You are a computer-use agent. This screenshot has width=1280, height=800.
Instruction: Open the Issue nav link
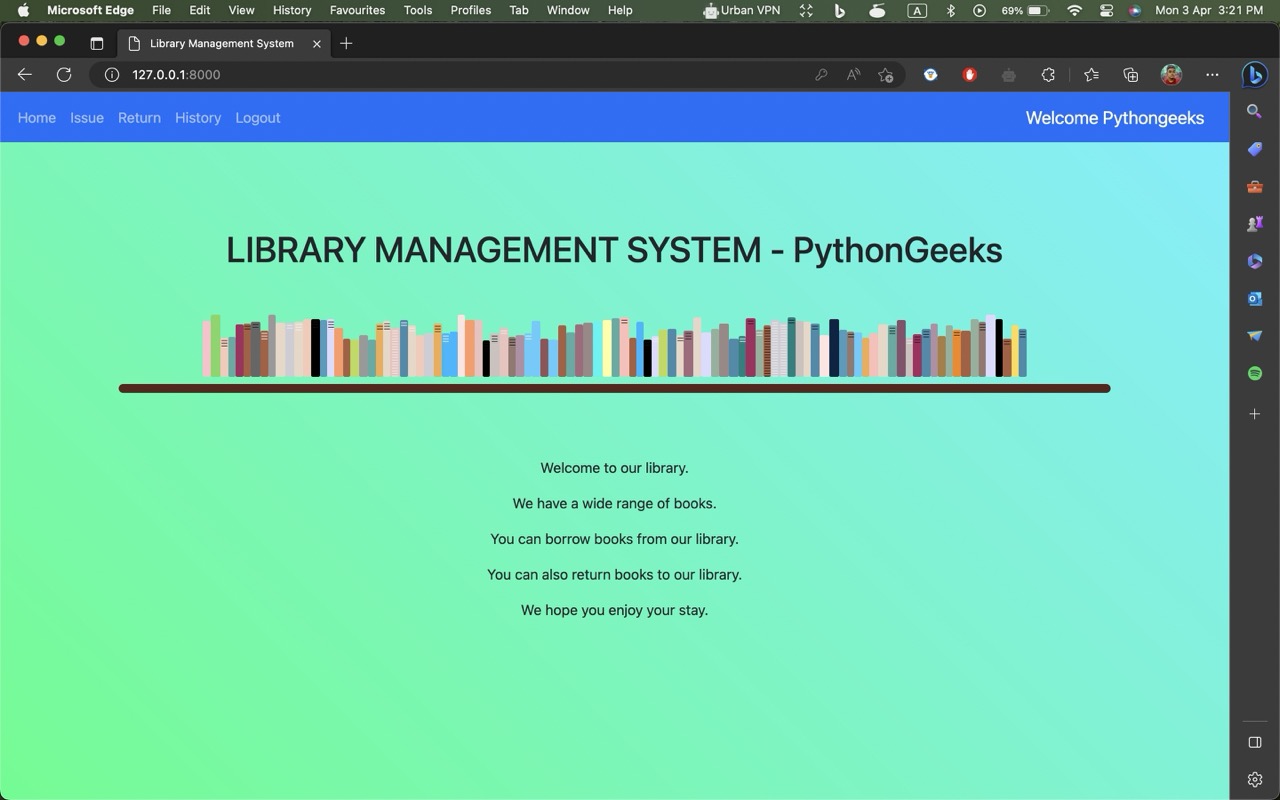click(x=87, y=117)
